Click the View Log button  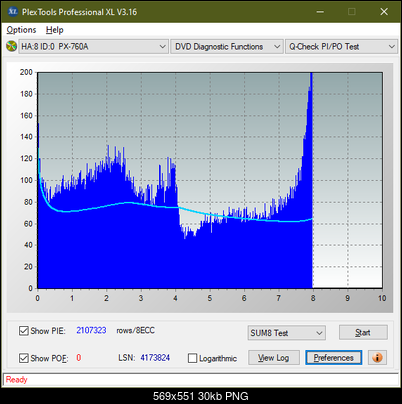click(274, 358)
